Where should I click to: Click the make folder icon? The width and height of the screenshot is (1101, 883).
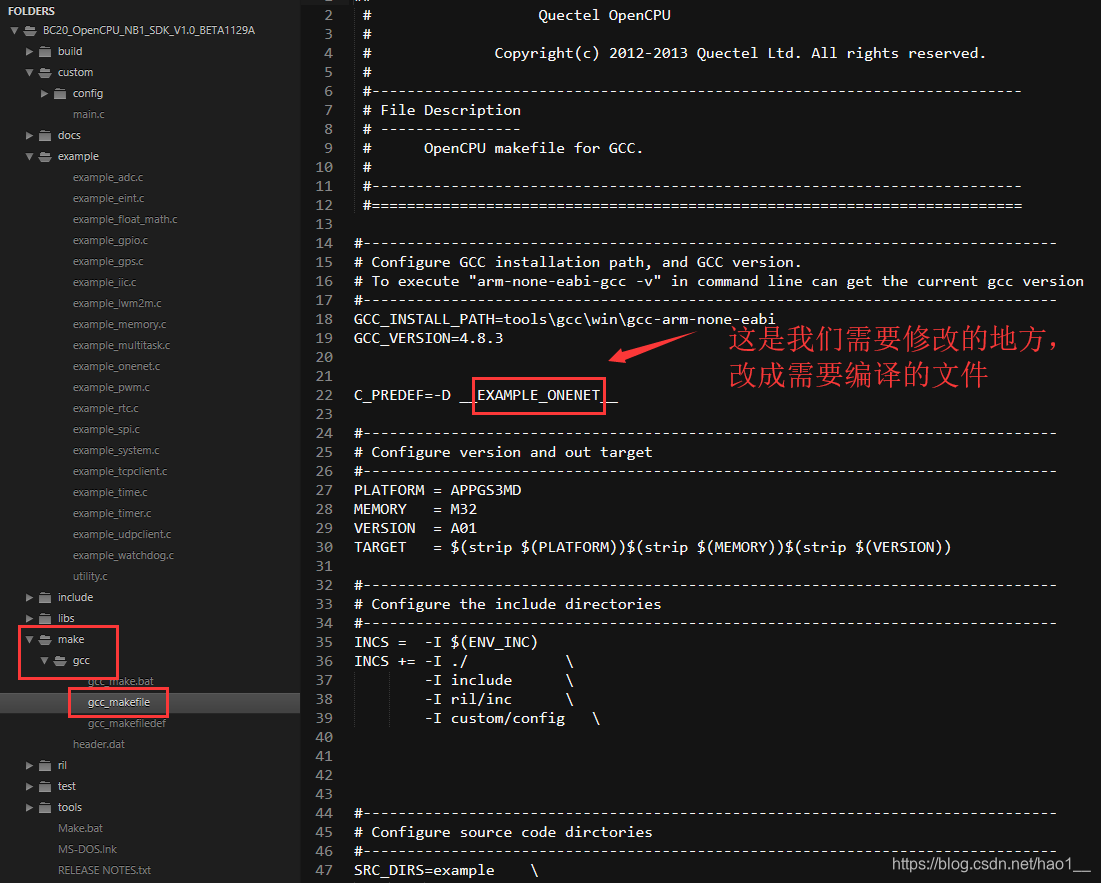(45, 640)
